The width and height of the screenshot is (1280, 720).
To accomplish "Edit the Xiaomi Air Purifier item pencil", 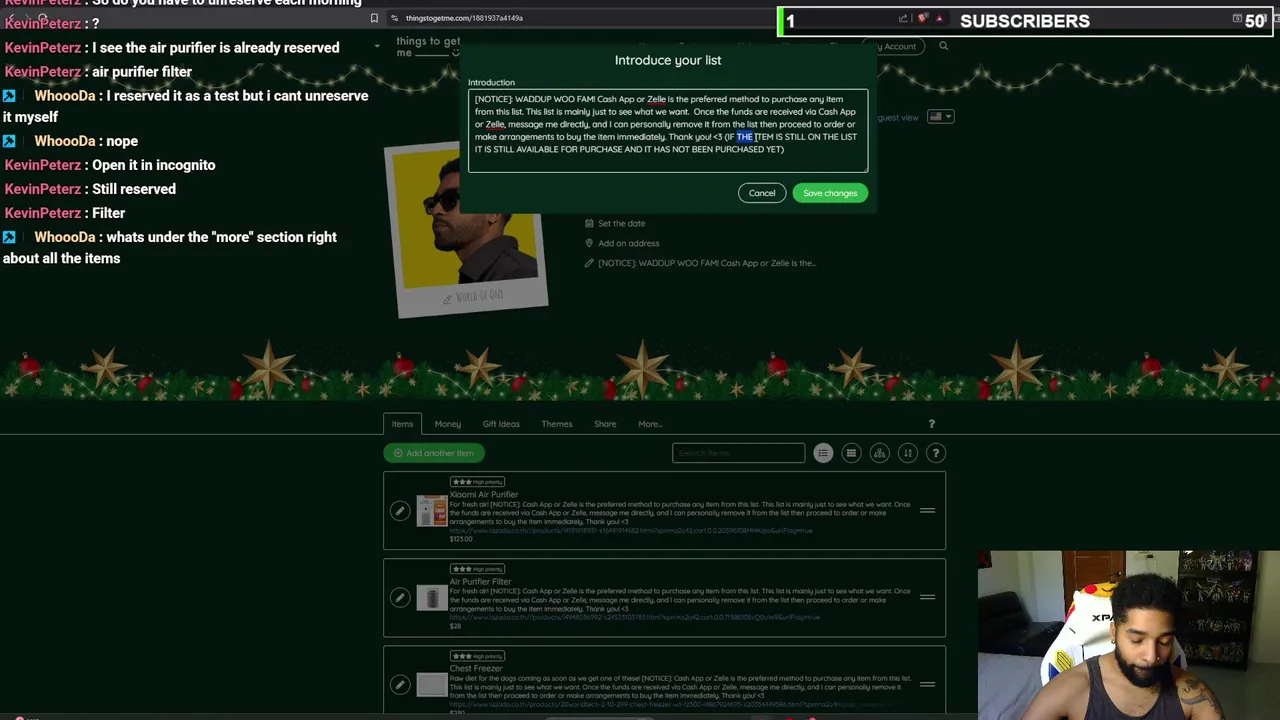I will tap(400, 511).
